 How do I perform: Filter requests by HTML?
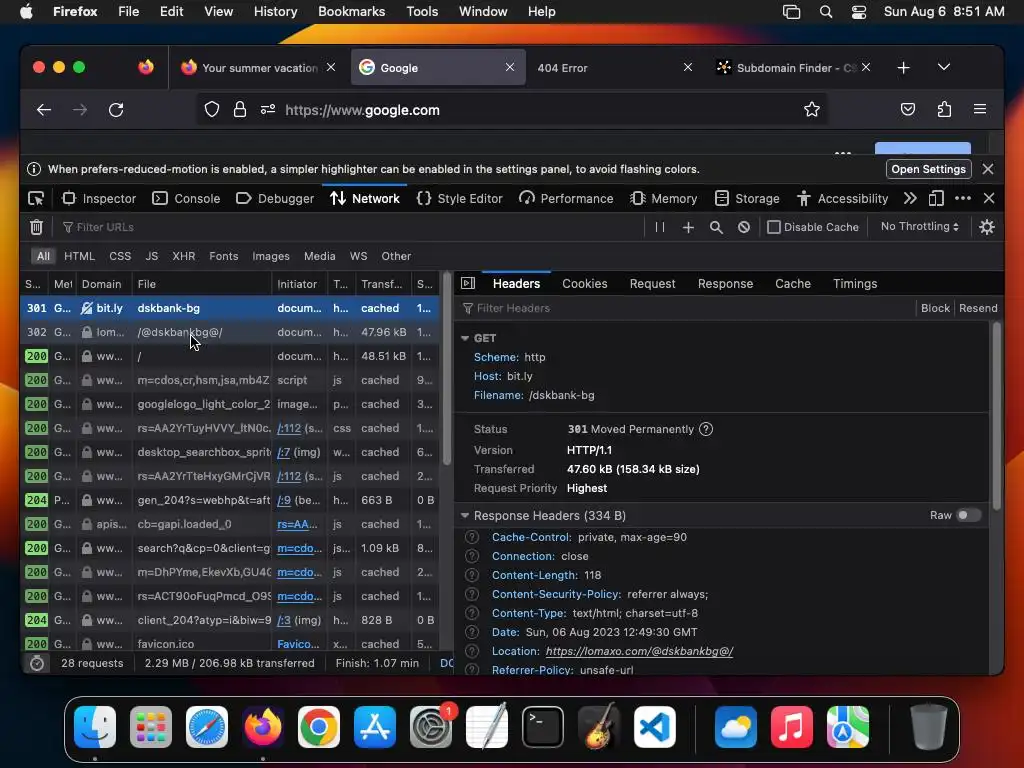(x=79, y=256)
